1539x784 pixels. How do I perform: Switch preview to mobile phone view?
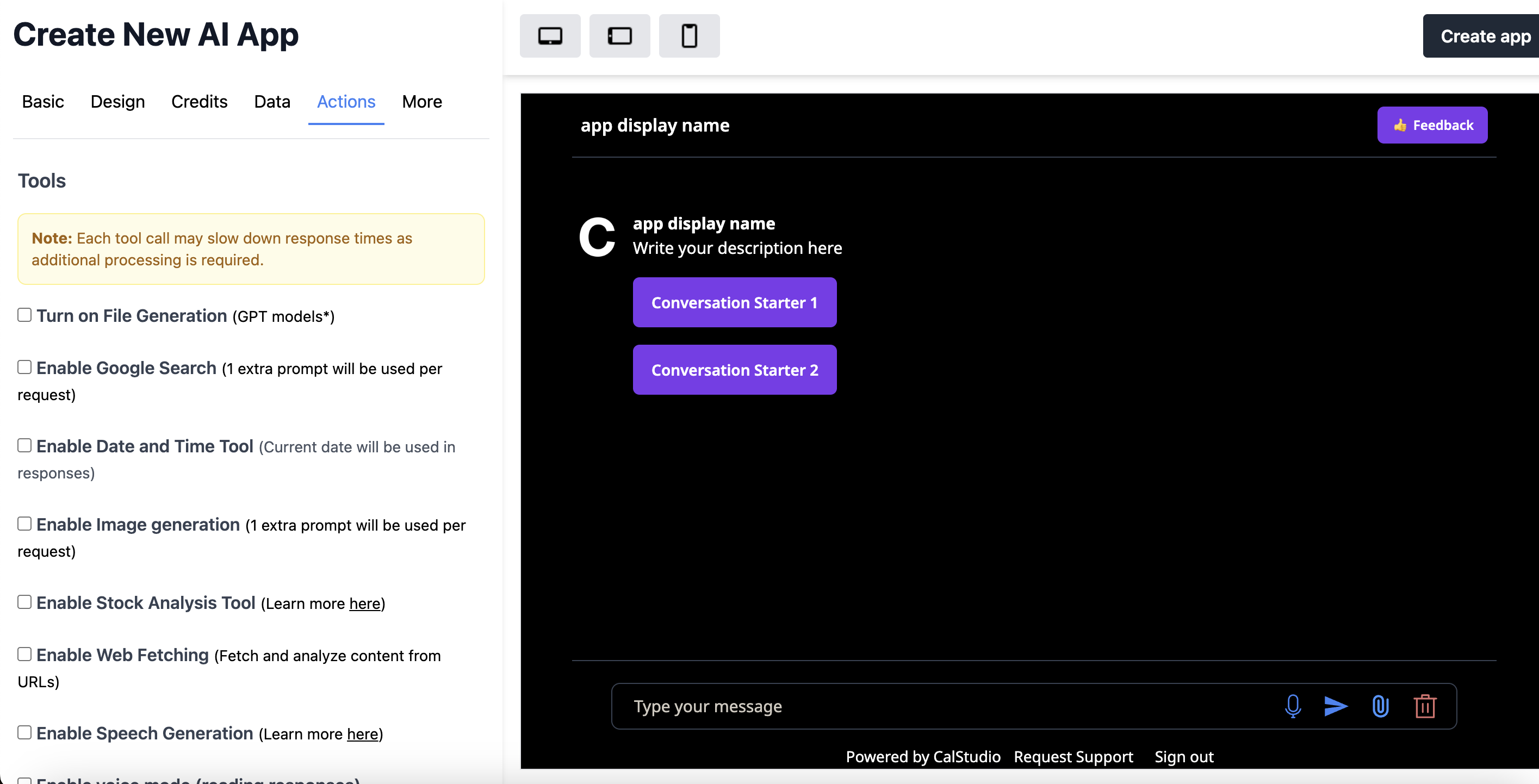[x=689, y=35]
